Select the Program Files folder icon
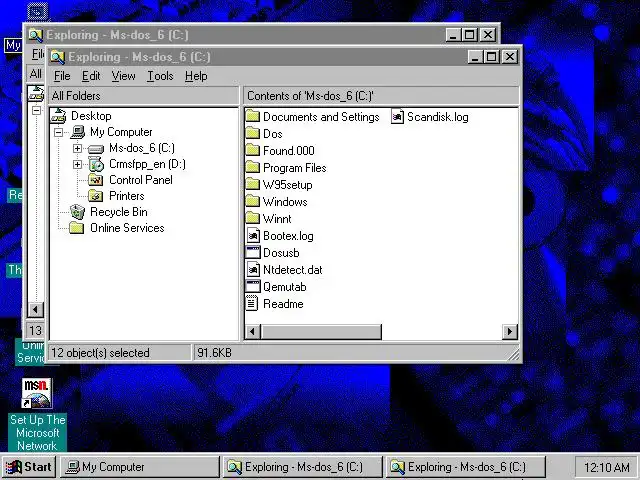The width and height of the screenshot is (640, 480). point(253,168)
